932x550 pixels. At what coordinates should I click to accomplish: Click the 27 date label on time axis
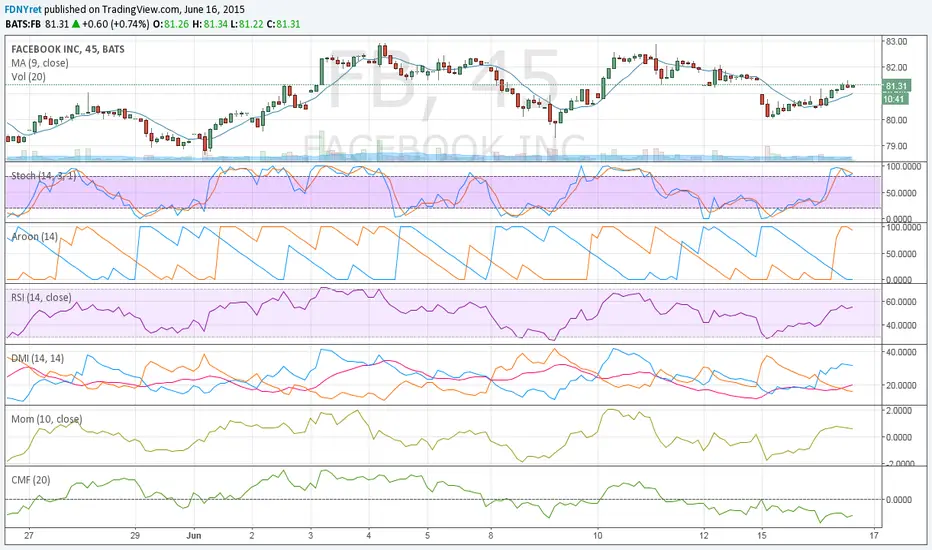pyautogui.click(x=29, y=536)
